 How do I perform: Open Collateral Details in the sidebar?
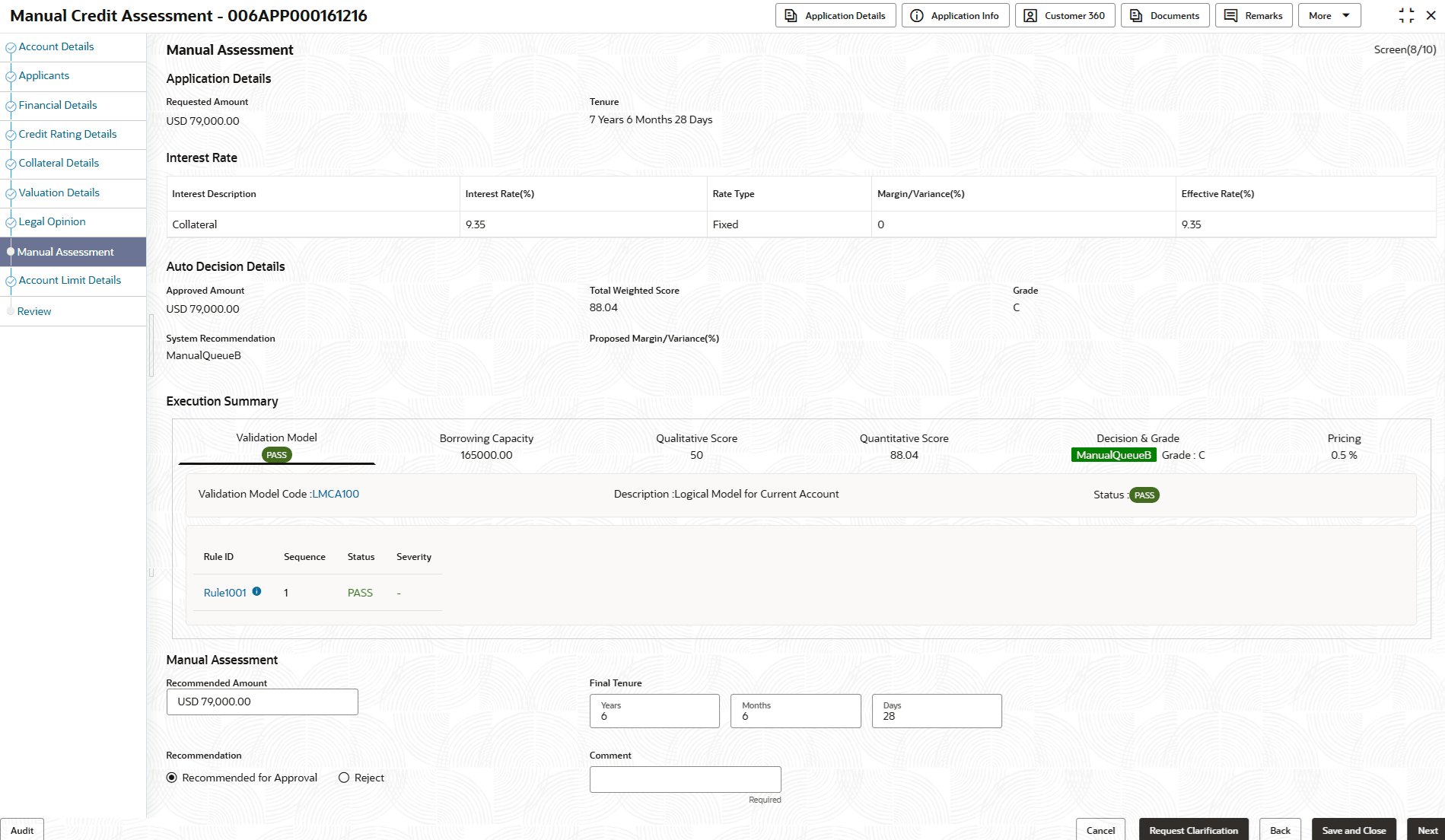click(x=59, y=164)
